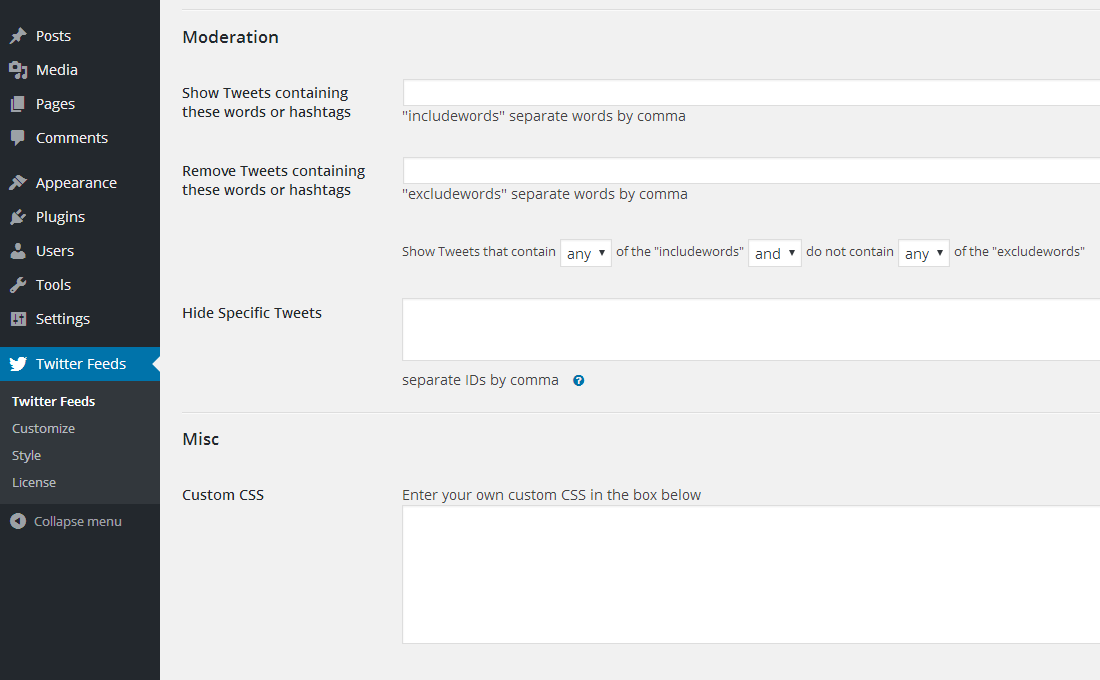Open the Customize submenu item
The height and width of the screenshot is (680, 1100).
click(43, 428)
